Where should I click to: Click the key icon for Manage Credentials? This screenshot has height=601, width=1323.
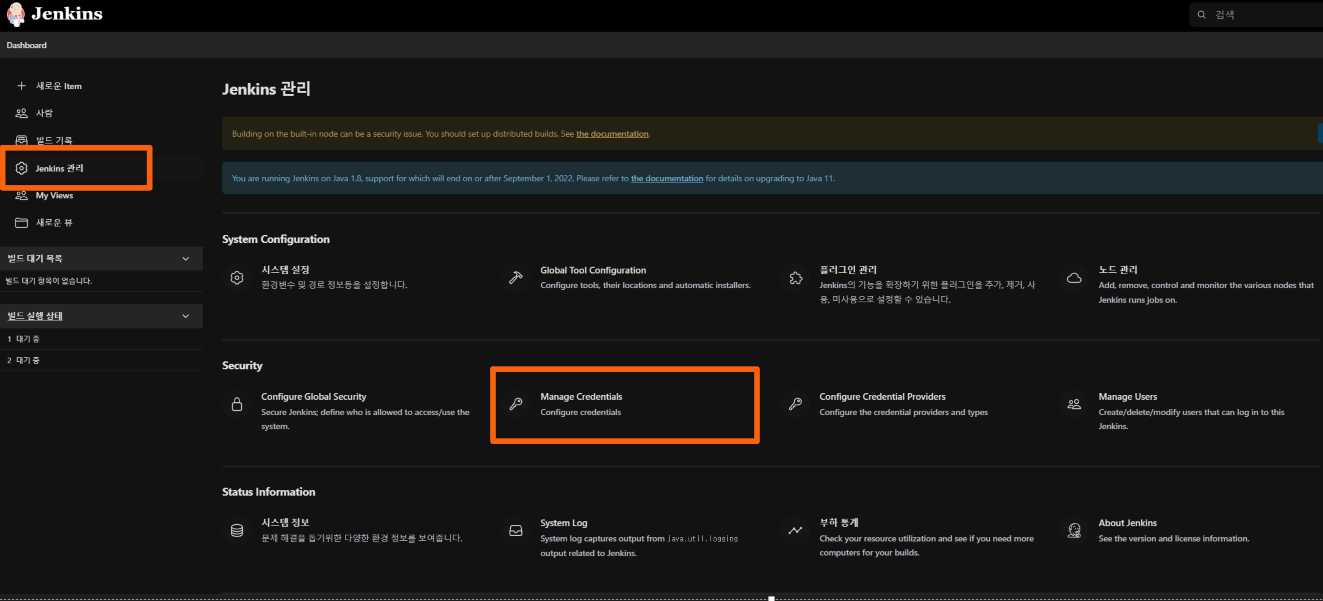516,405
